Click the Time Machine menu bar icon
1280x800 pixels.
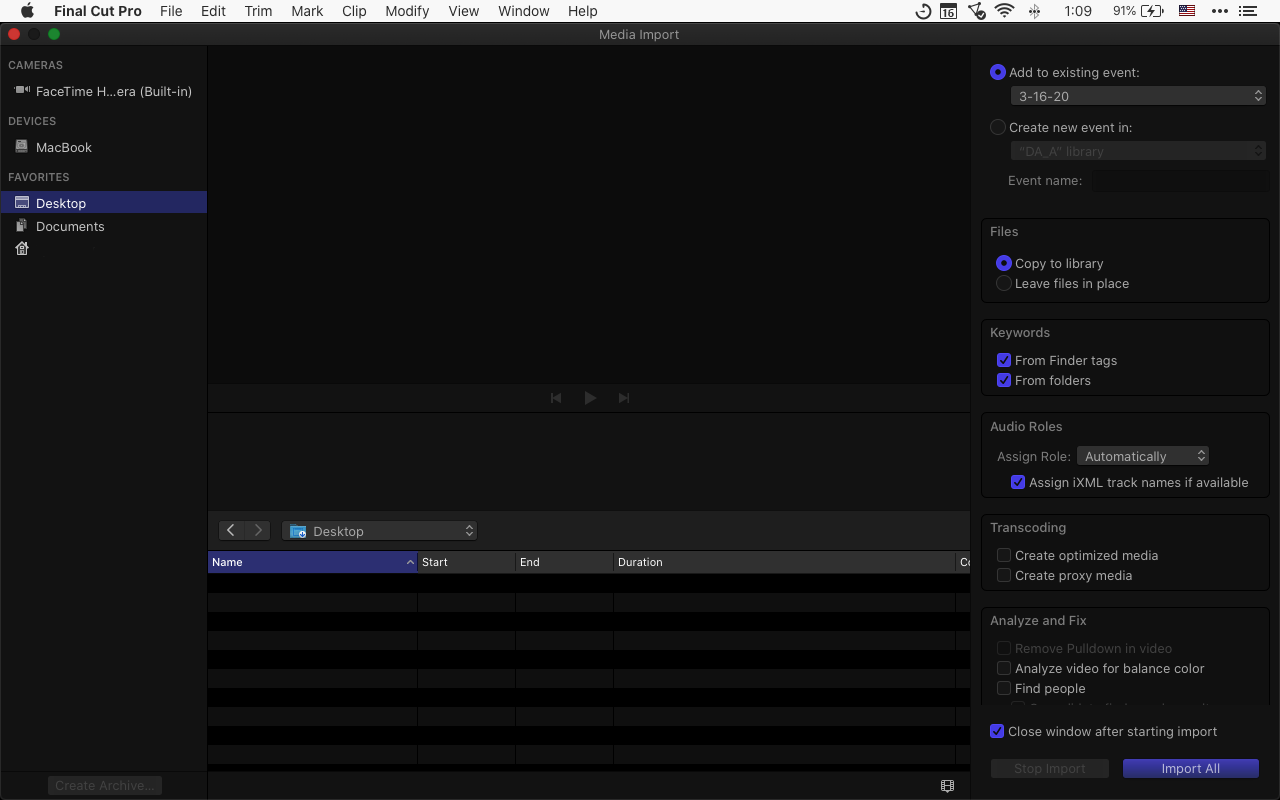(x=923, y=11)
